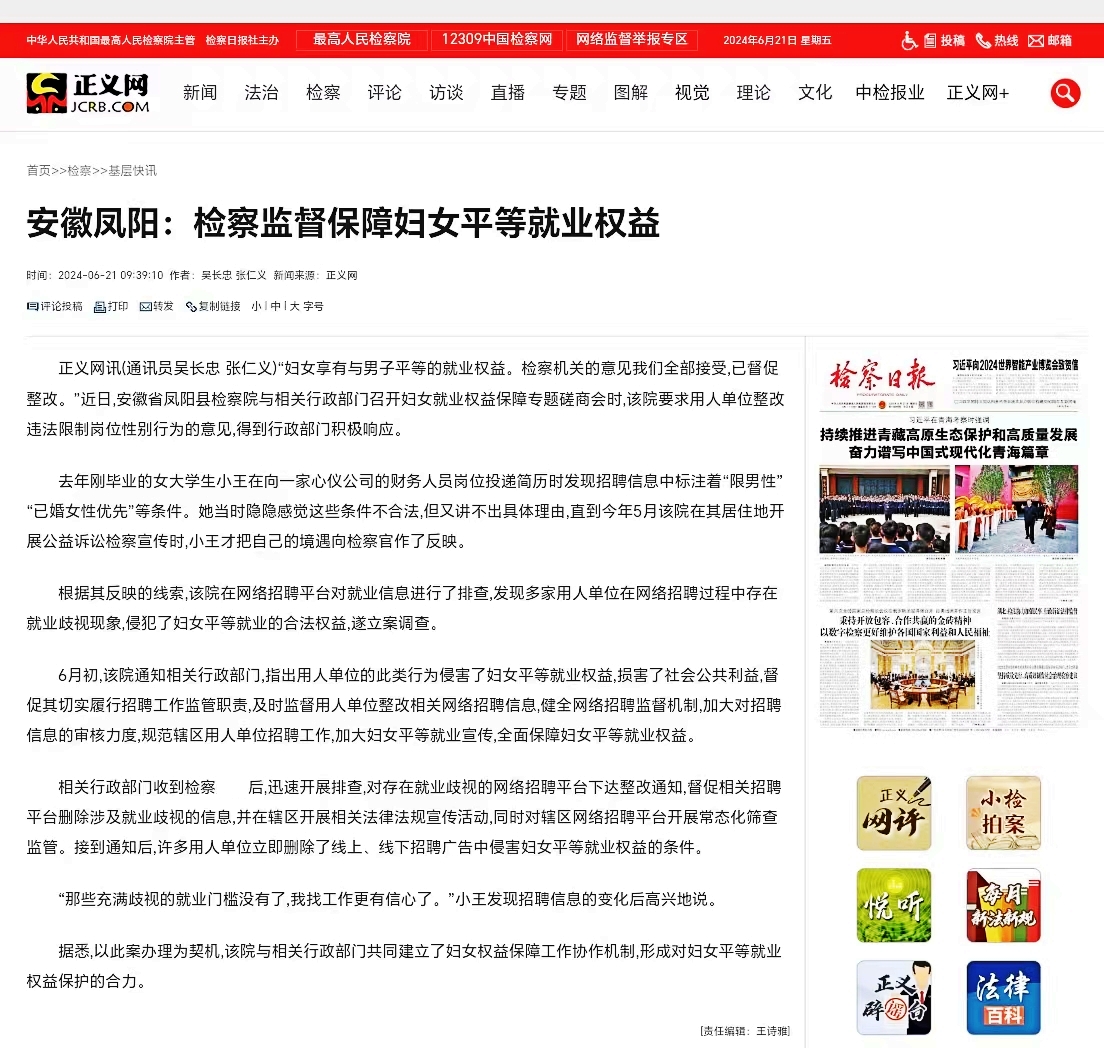Open the 热线 phone hotline link

[x=997, y=41]
